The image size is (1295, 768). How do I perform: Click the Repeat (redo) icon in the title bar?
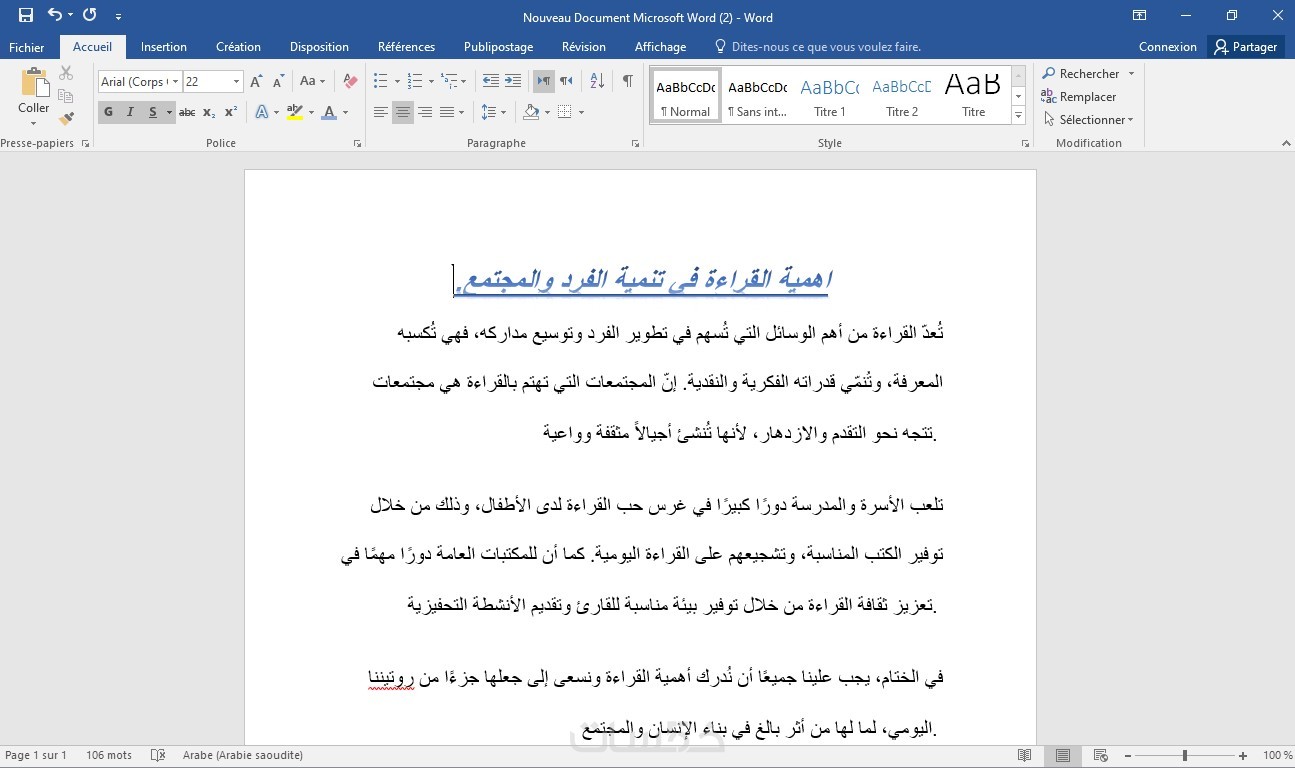tap(90, 15)
